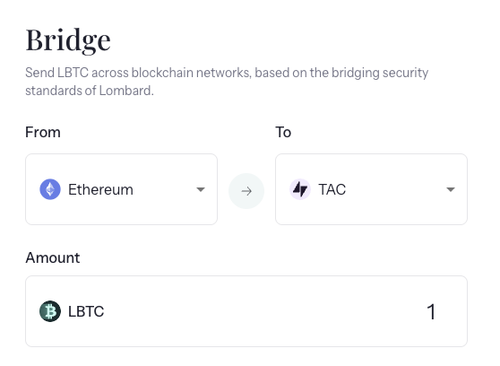The image size is (500, 366).
Task: Select the TAC network name text
Action: point(332,190)
